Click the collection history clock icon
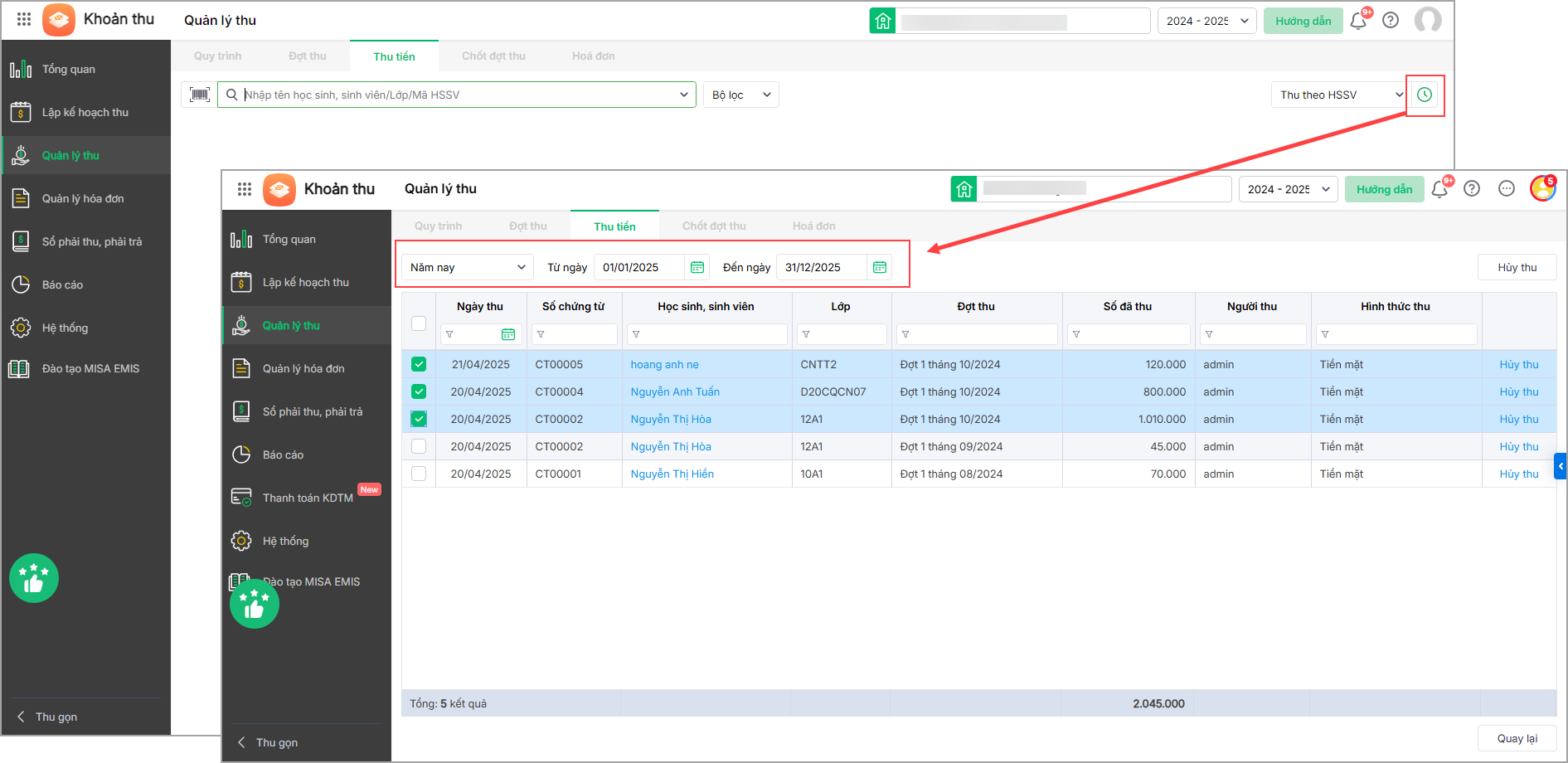 pos(1424,95)
